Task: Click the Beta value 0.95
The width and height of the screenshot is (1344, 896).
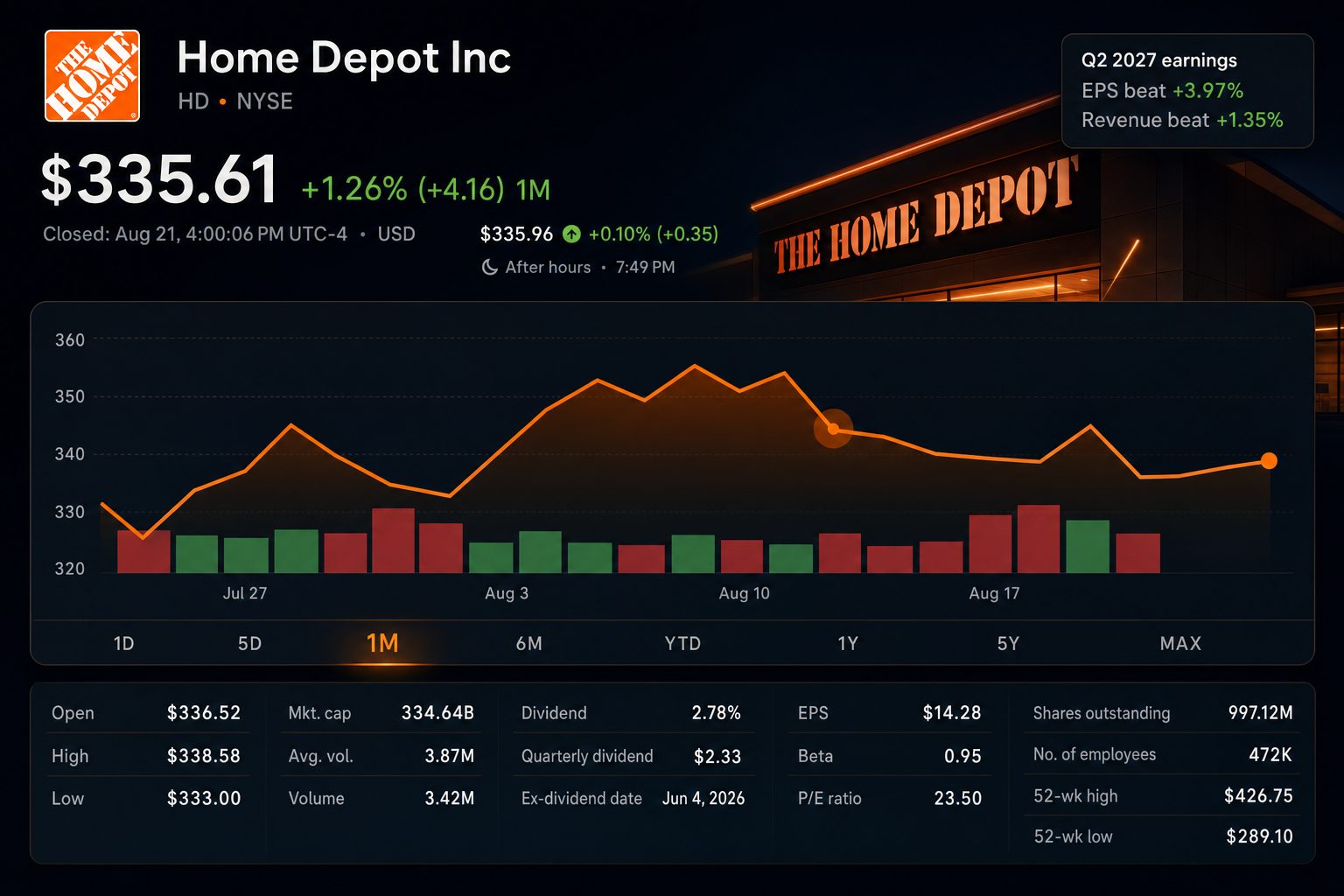Action: 962,755
